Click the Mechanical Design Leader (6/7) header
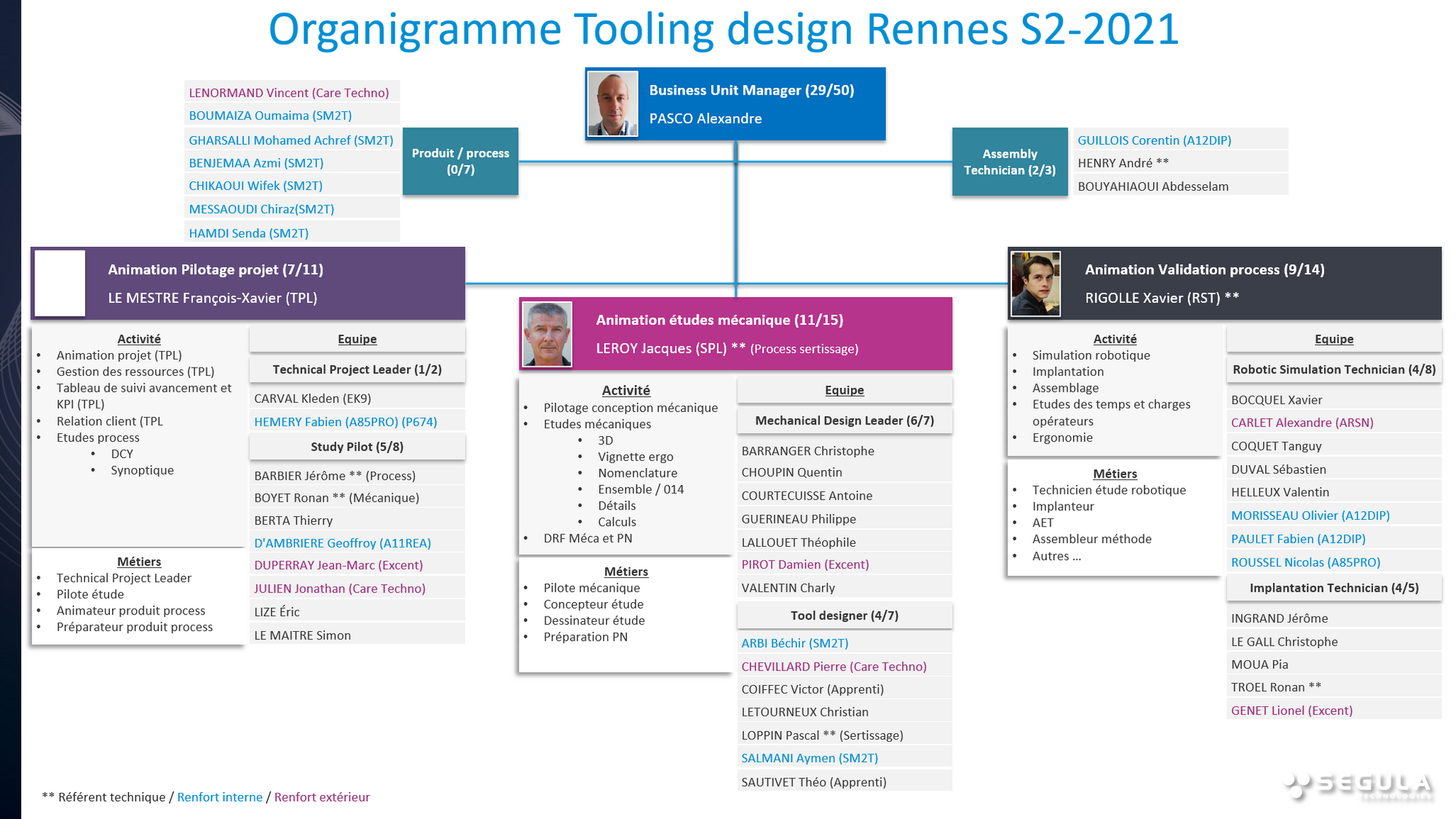Image resolution: width=1456 pixels, height=819 pixels. click(x=844, y=421)
